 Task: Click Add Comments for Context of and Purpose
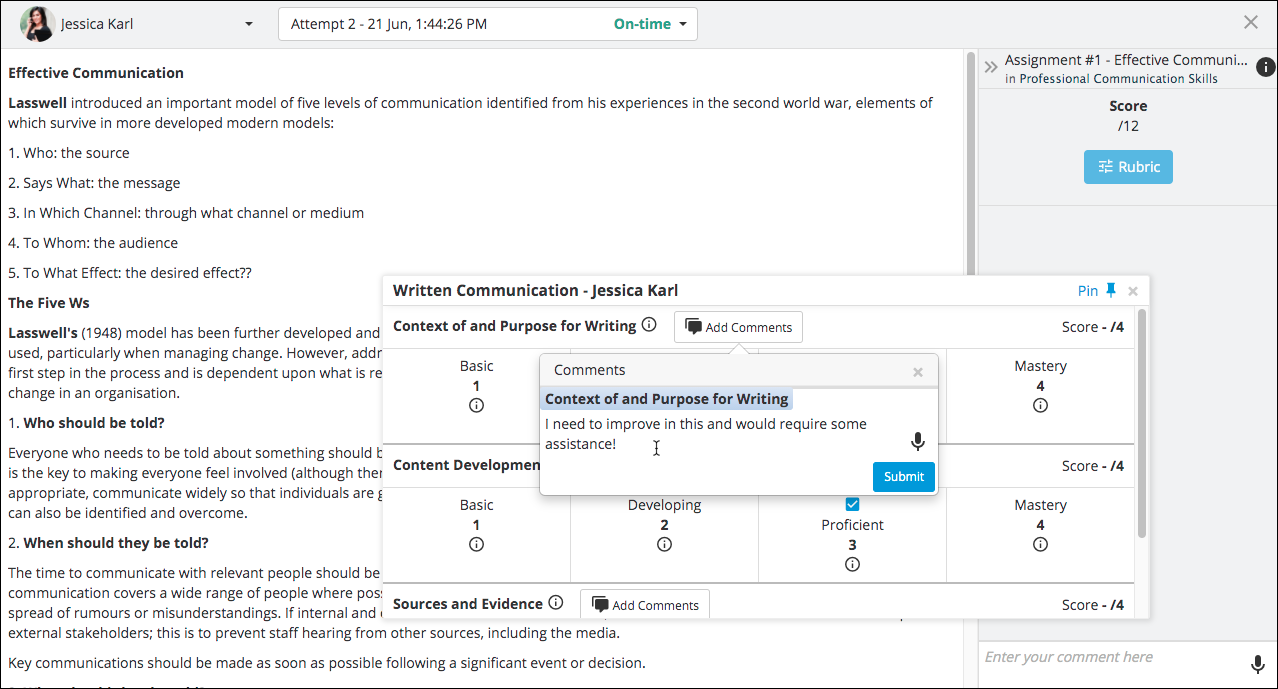[x=738, y=327]
